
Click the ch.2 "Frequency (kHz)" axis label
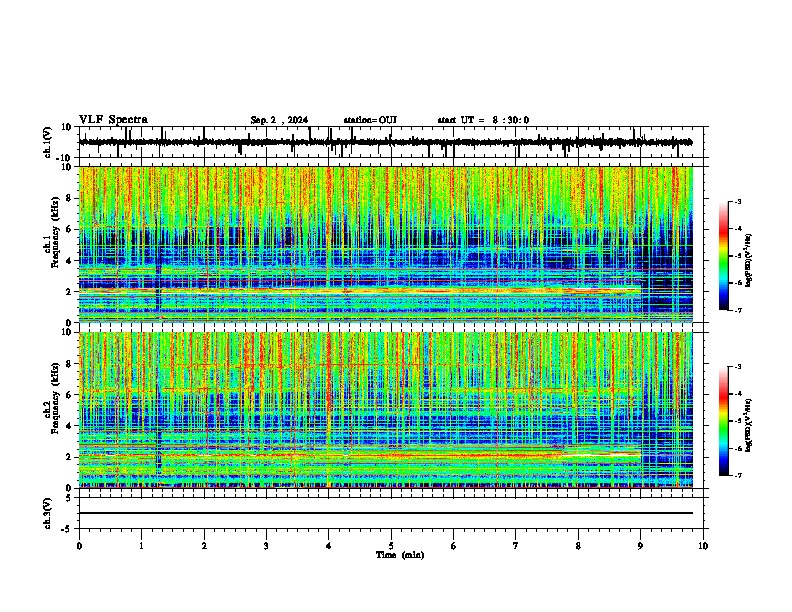click(x=55, y=398)
